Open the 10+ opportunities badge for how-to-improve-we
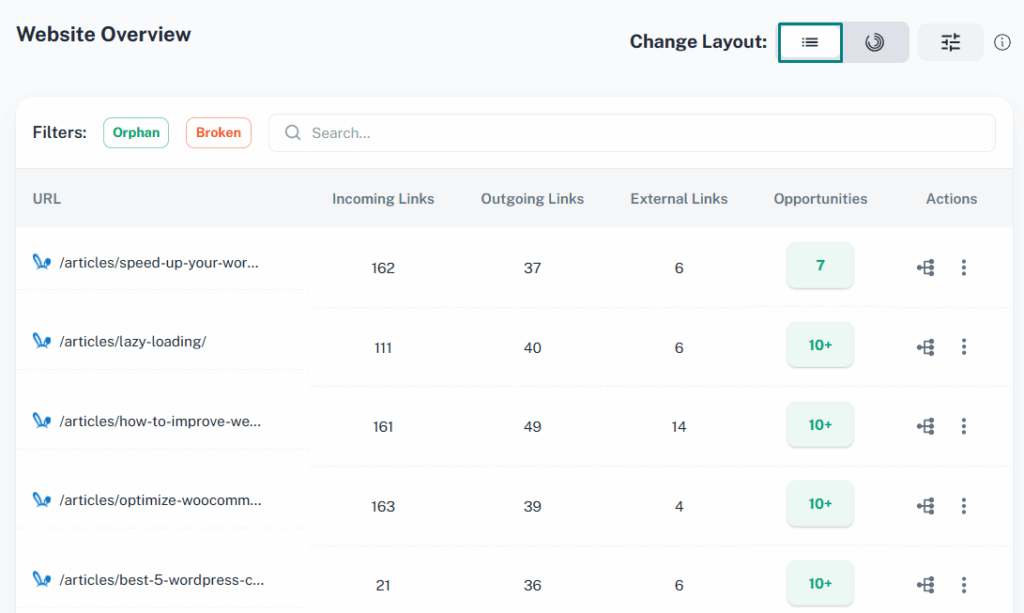The height and width of the screenshot is (613, 1024). (x=820, y=424)
